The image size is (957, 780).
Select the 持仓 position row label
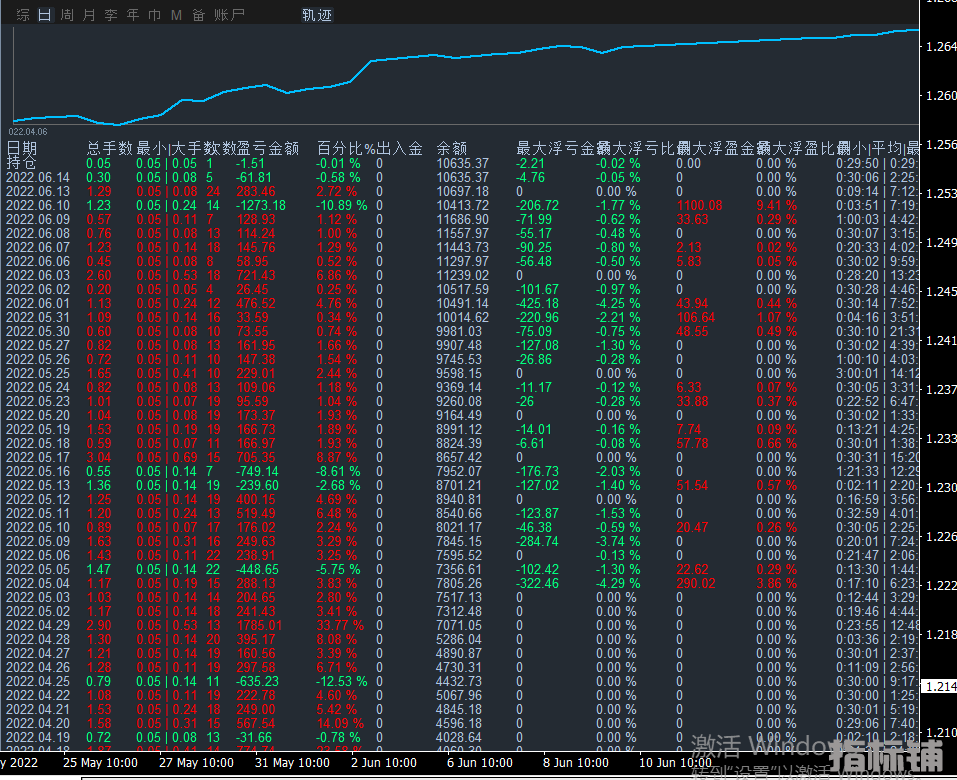tap(22, 163)
